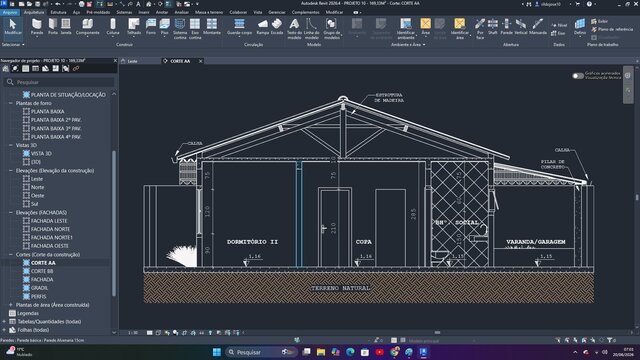Screen dimensions: 640x360
Task: Open the Selecionar panel dropdown
Action: (x=13, y=44)
